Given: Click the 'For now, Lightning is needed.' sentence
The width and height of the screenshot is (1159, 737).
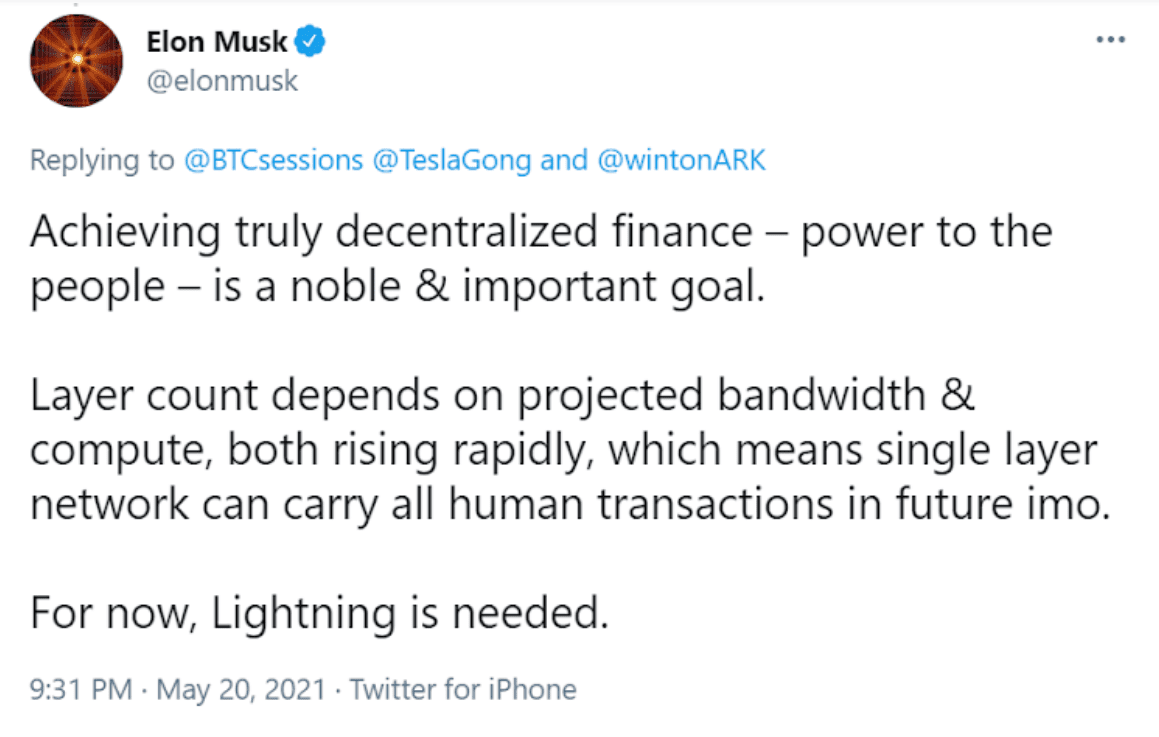Looking at the screenshot, I should tap(319, 614).
